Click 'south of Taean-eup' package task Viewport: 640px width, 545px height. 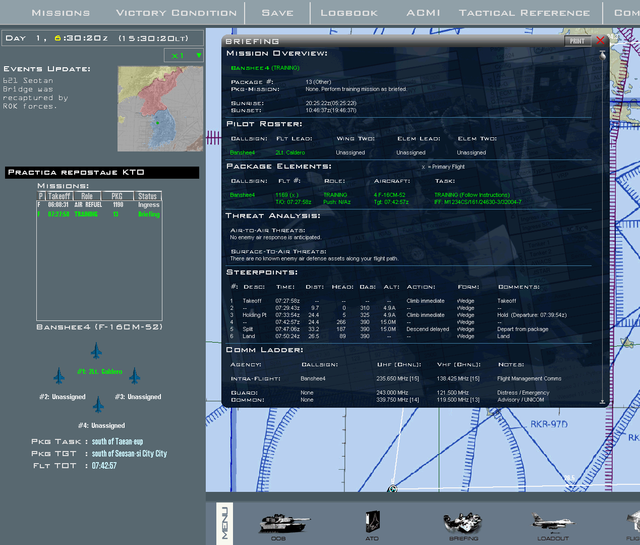pos(118,442)
